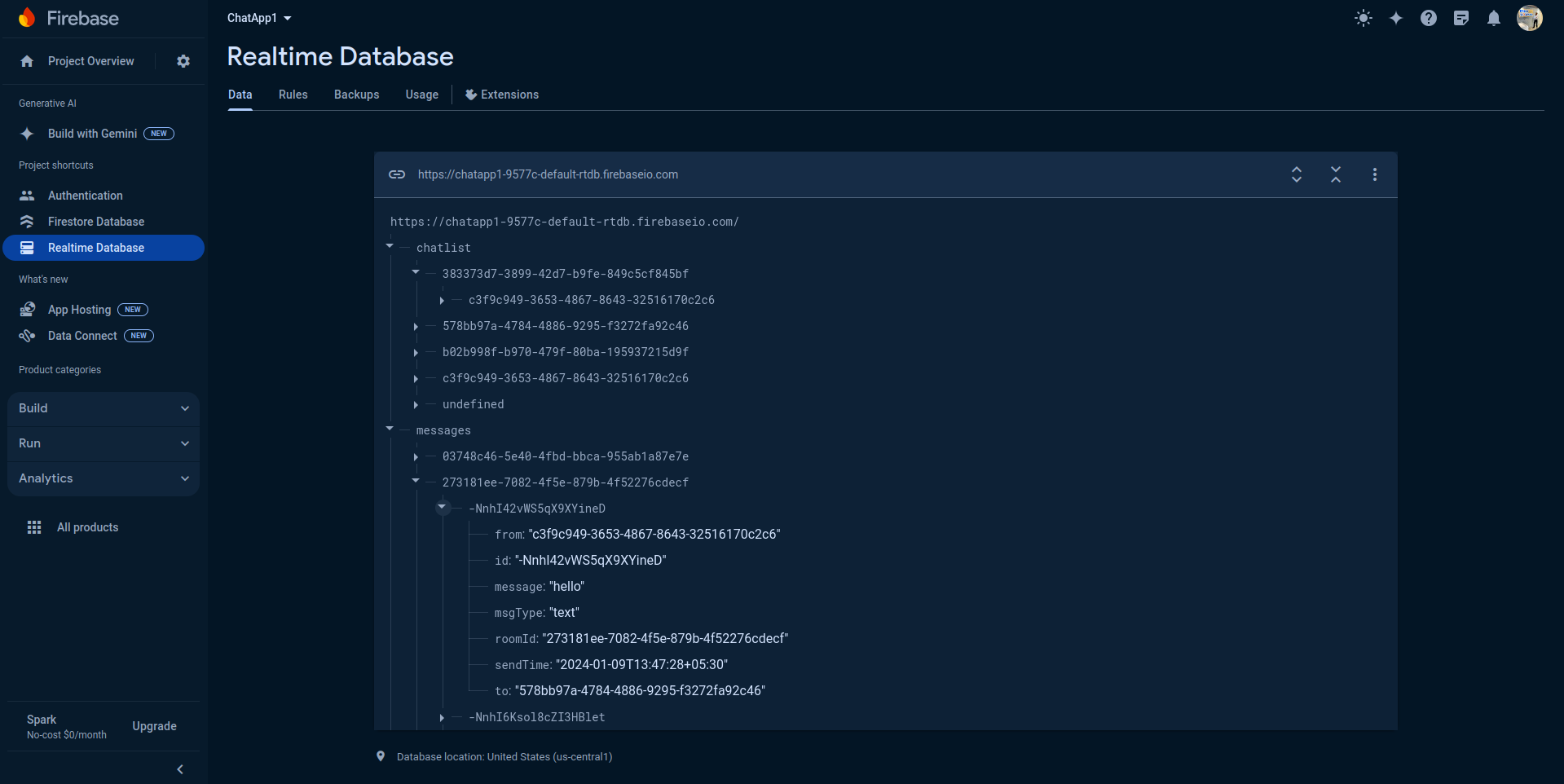1564x784 pixels.
Task: Copy the database link with the link icon
Action: [x=397, y=174]
